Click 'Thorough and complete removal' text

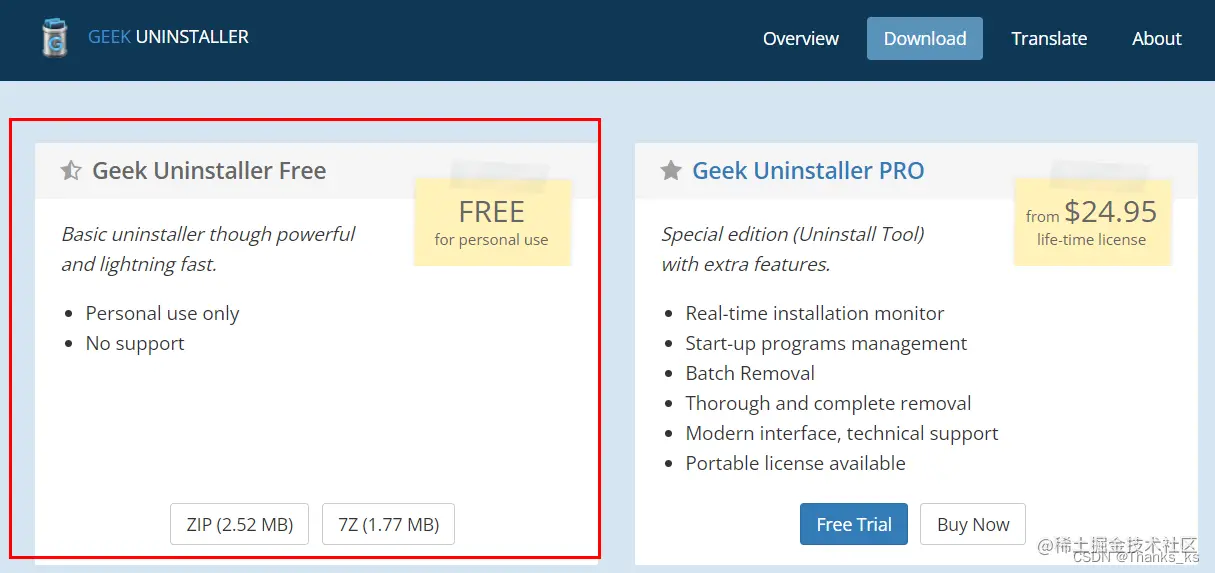point(828,403)
